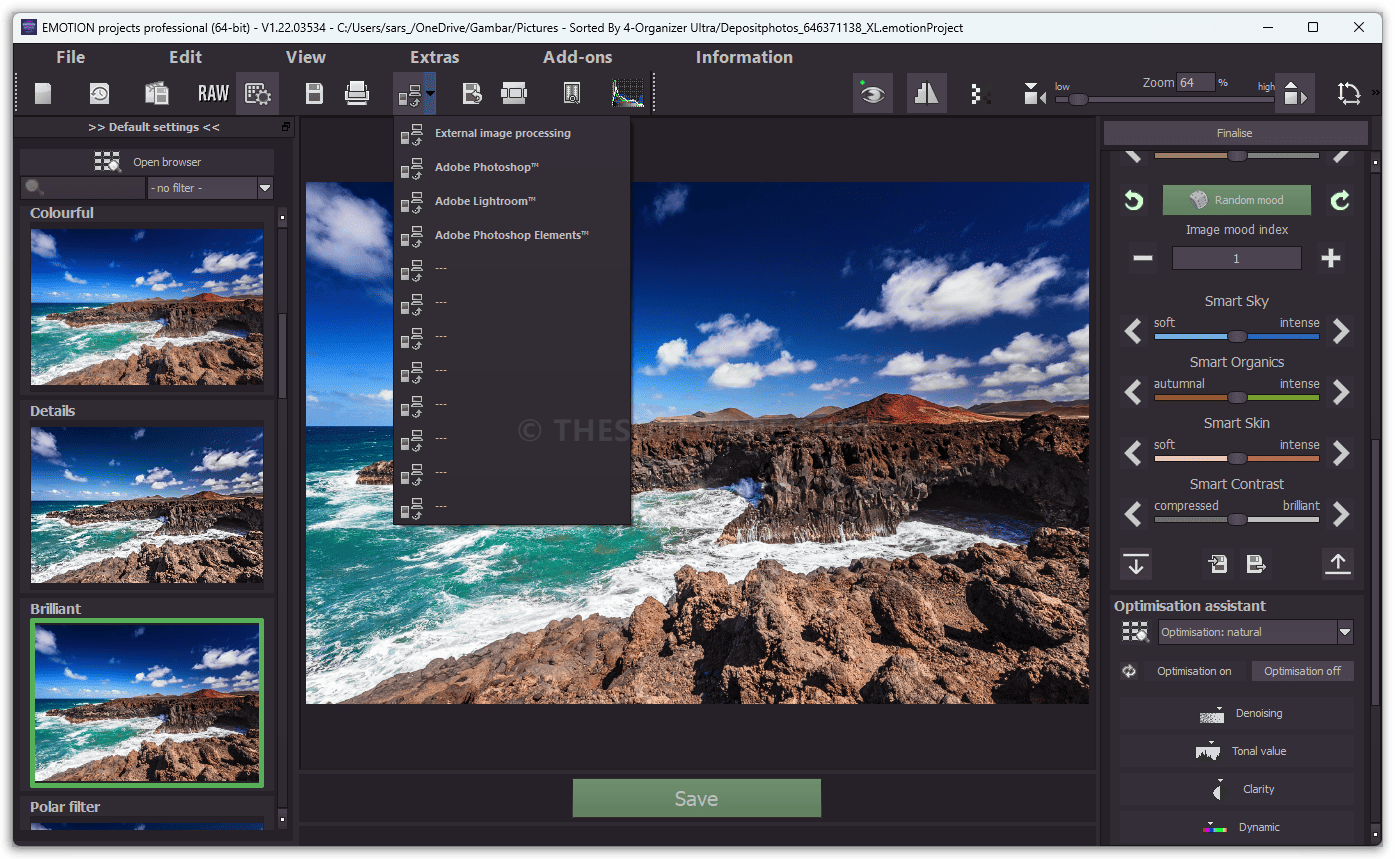
Task: Increase image mood index with plus
Action: (x=1330, y=258)
